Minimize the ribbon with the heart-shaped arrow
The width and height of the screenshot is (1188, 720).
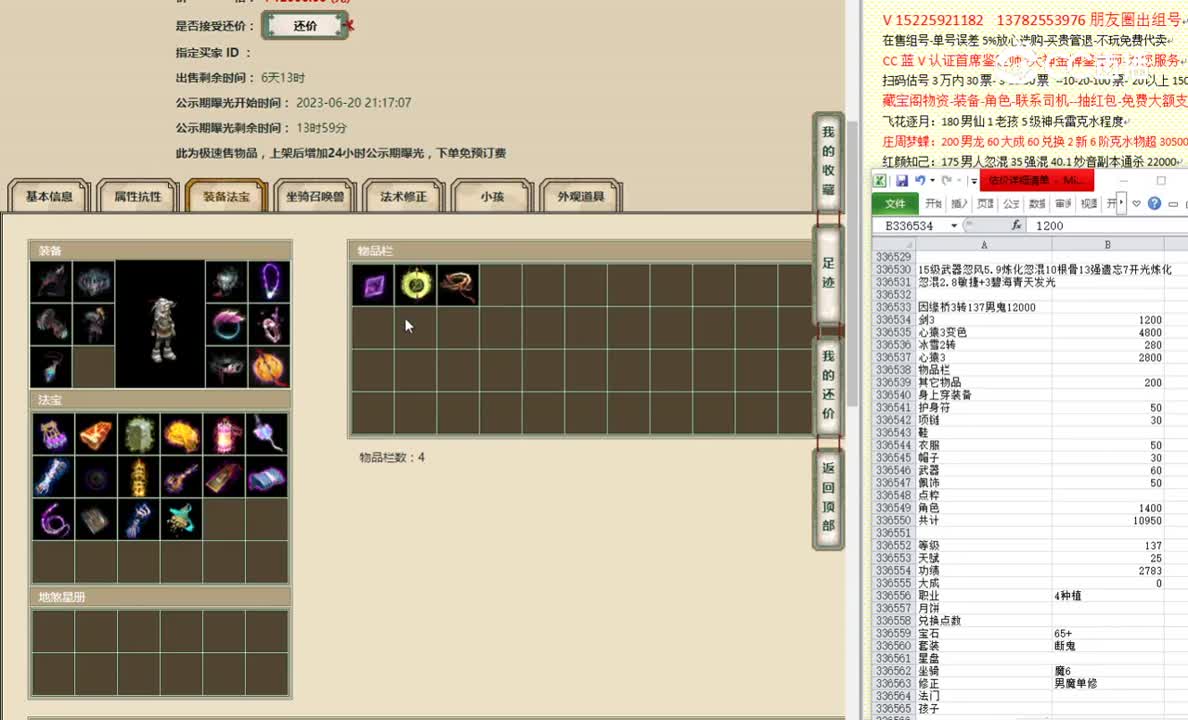(x=1136, y=203)
